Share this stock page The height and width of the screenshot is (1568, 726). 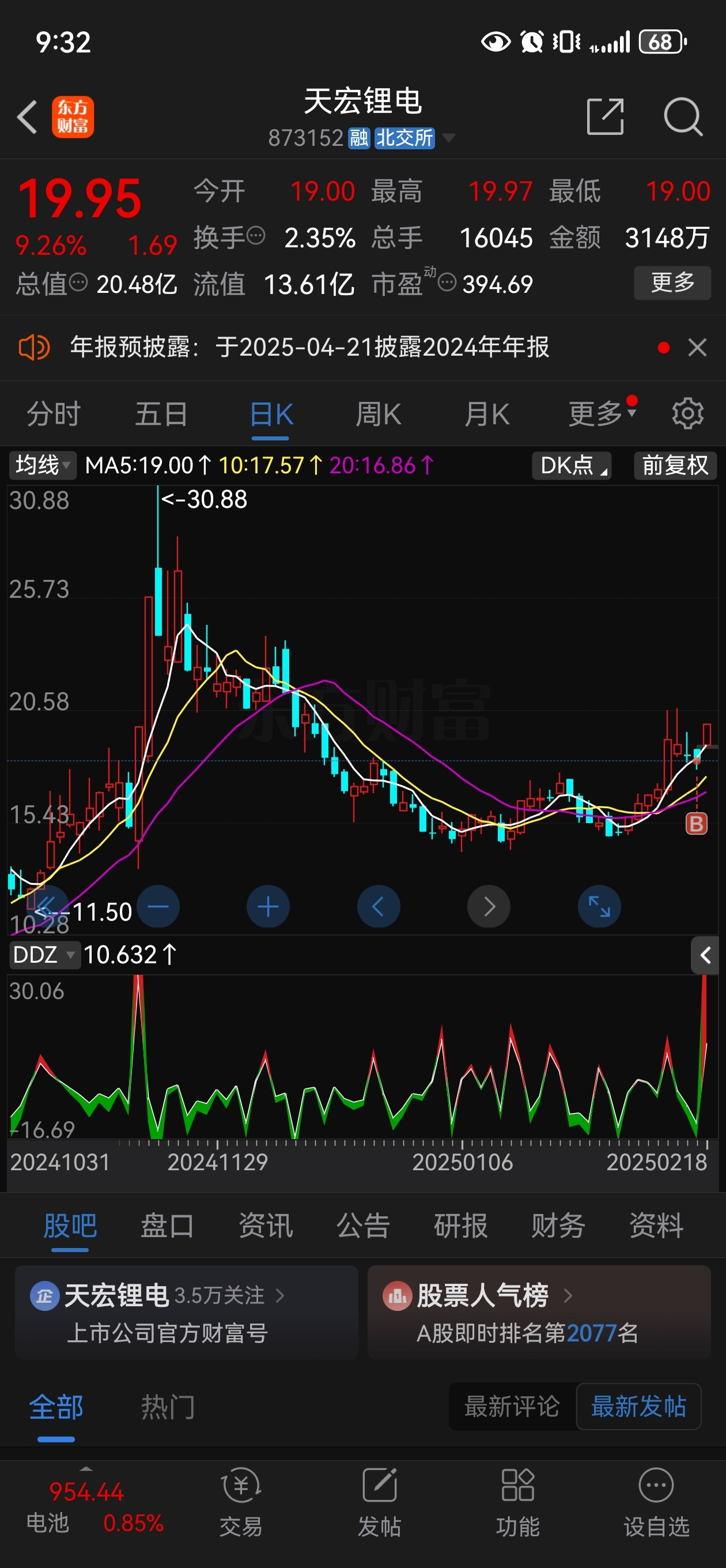click(605, 116)
